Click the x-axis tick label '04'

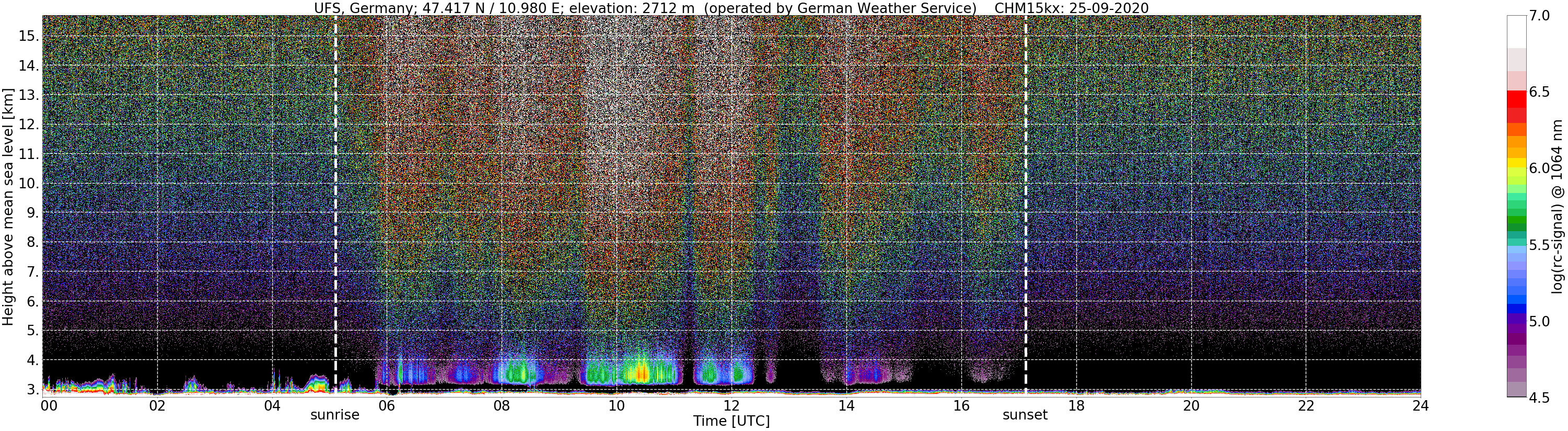pos(272,405)
